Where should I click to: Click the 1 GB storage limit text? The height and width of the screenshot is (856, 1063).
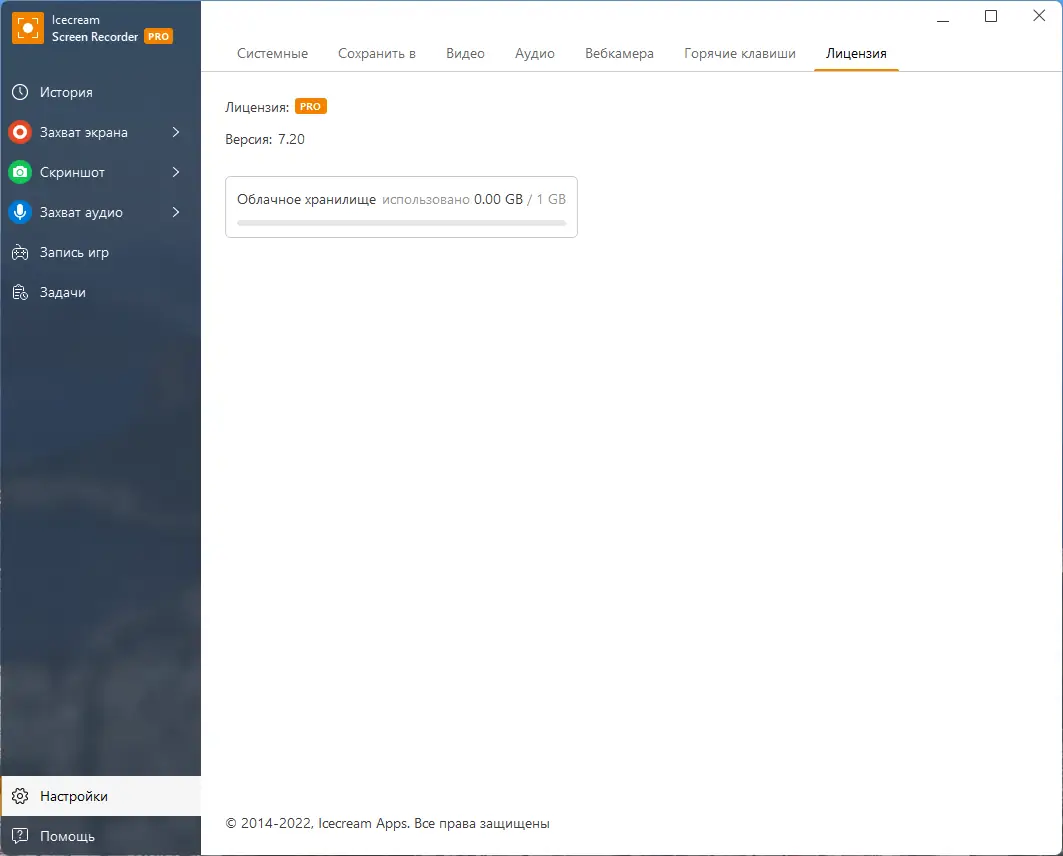(x=551, y=199)
